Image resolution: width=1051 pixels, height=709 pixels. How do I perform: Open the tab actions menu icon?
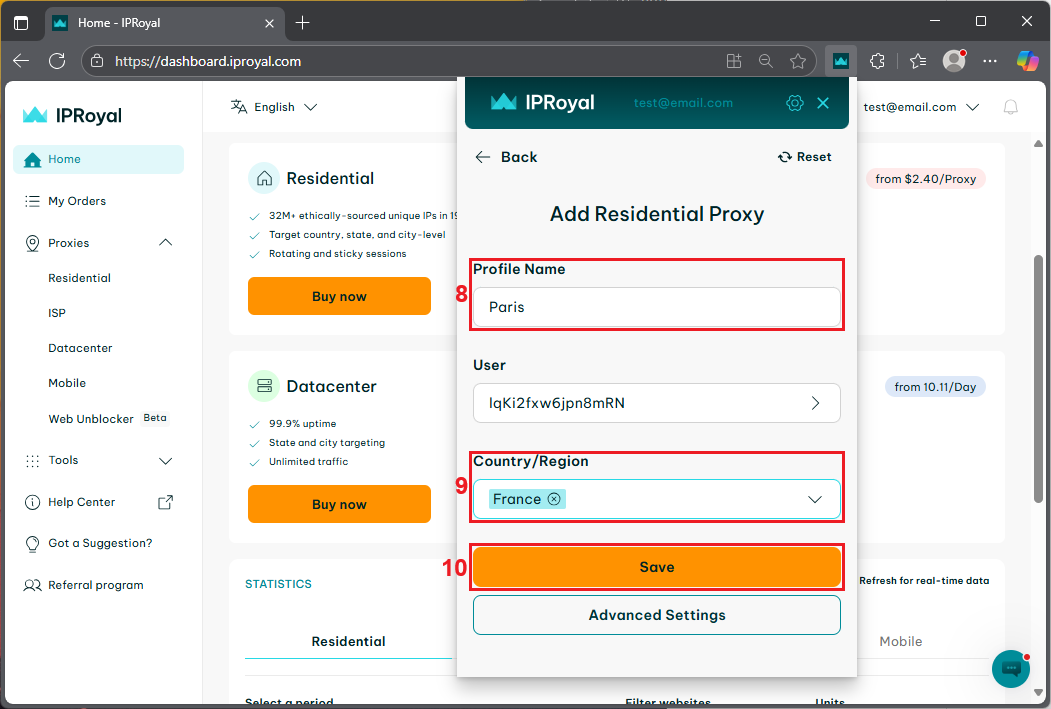coord(21,23)
